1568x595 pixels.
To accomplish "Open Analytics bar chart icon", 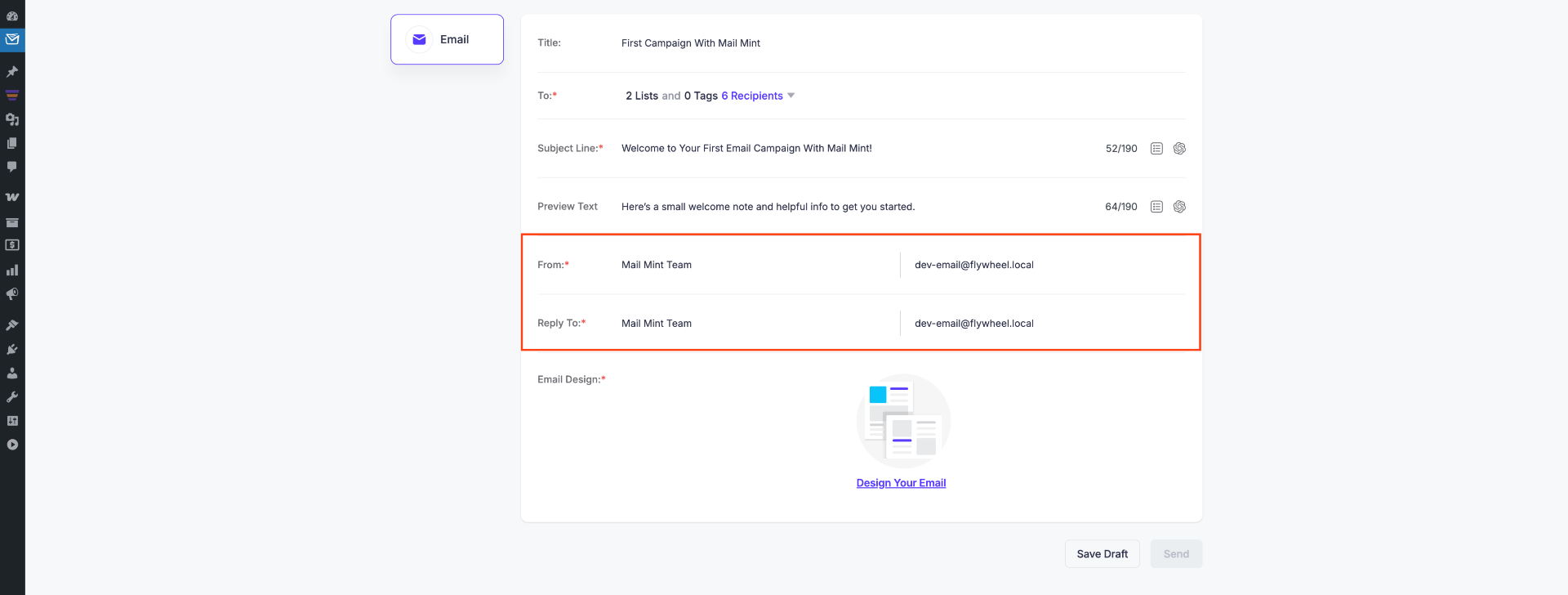I will coord(12,270).
